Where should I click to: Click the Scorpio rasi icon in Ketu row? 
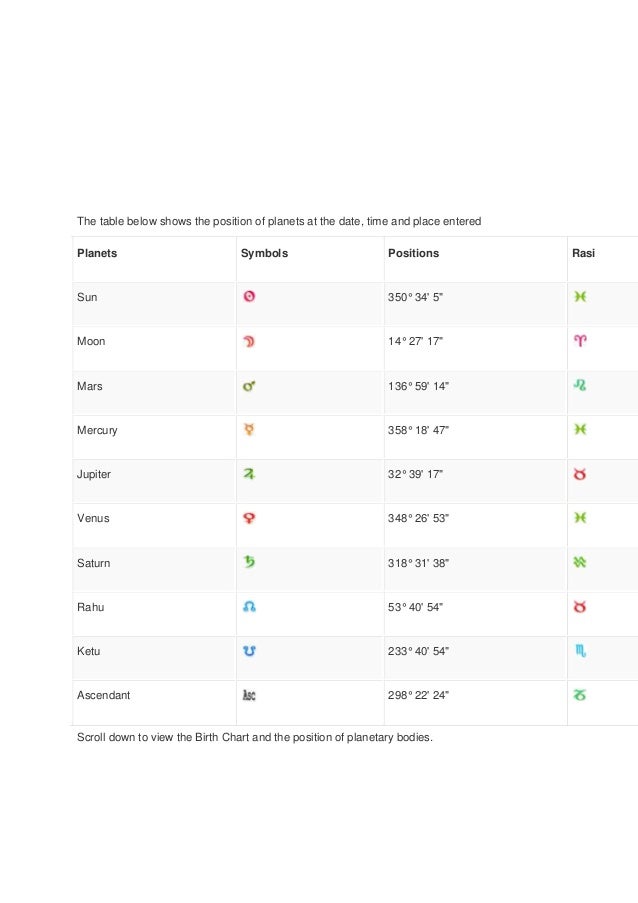[580, 651]
